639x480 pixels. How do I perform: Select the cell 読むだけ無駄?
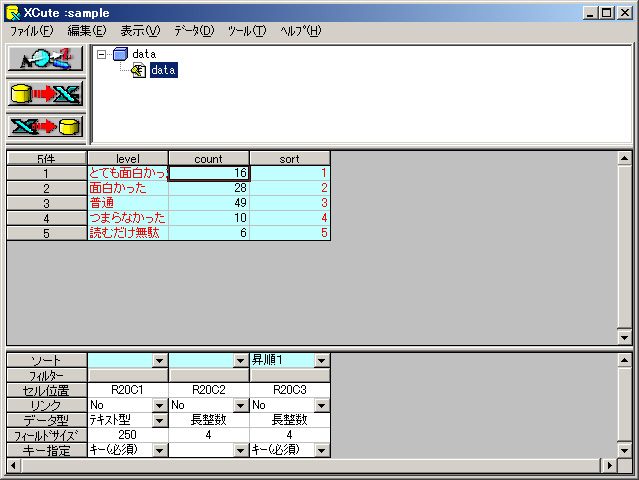[x=128, y=233]
